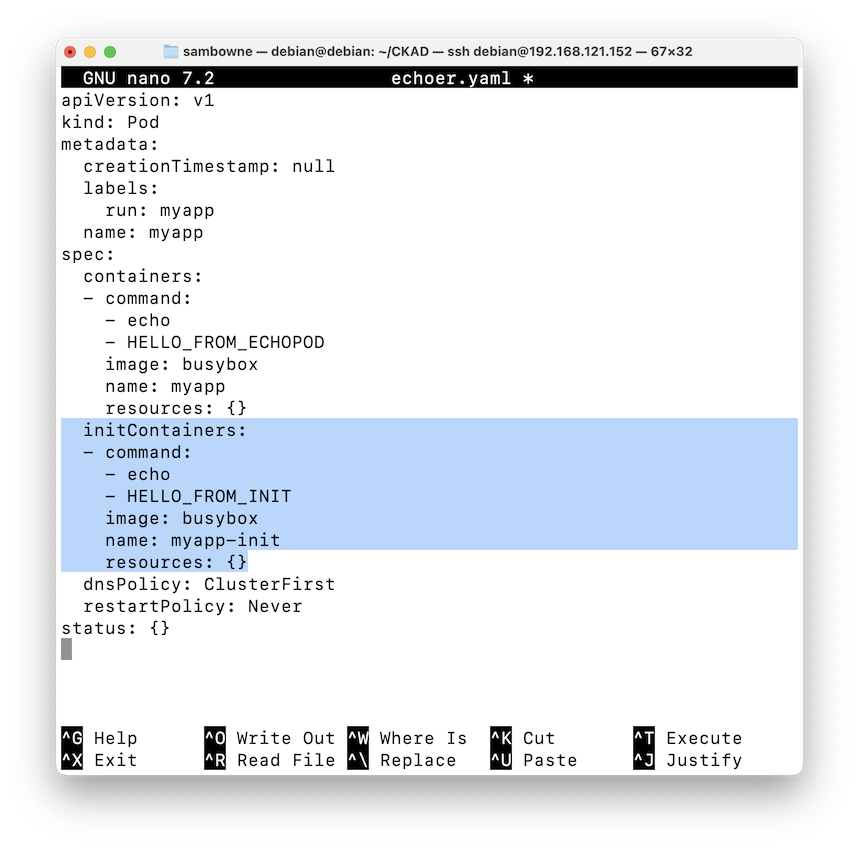This screenshot has height=849, width=859.
Task: Click the yellow minimize window button
Action: [90, 52]
